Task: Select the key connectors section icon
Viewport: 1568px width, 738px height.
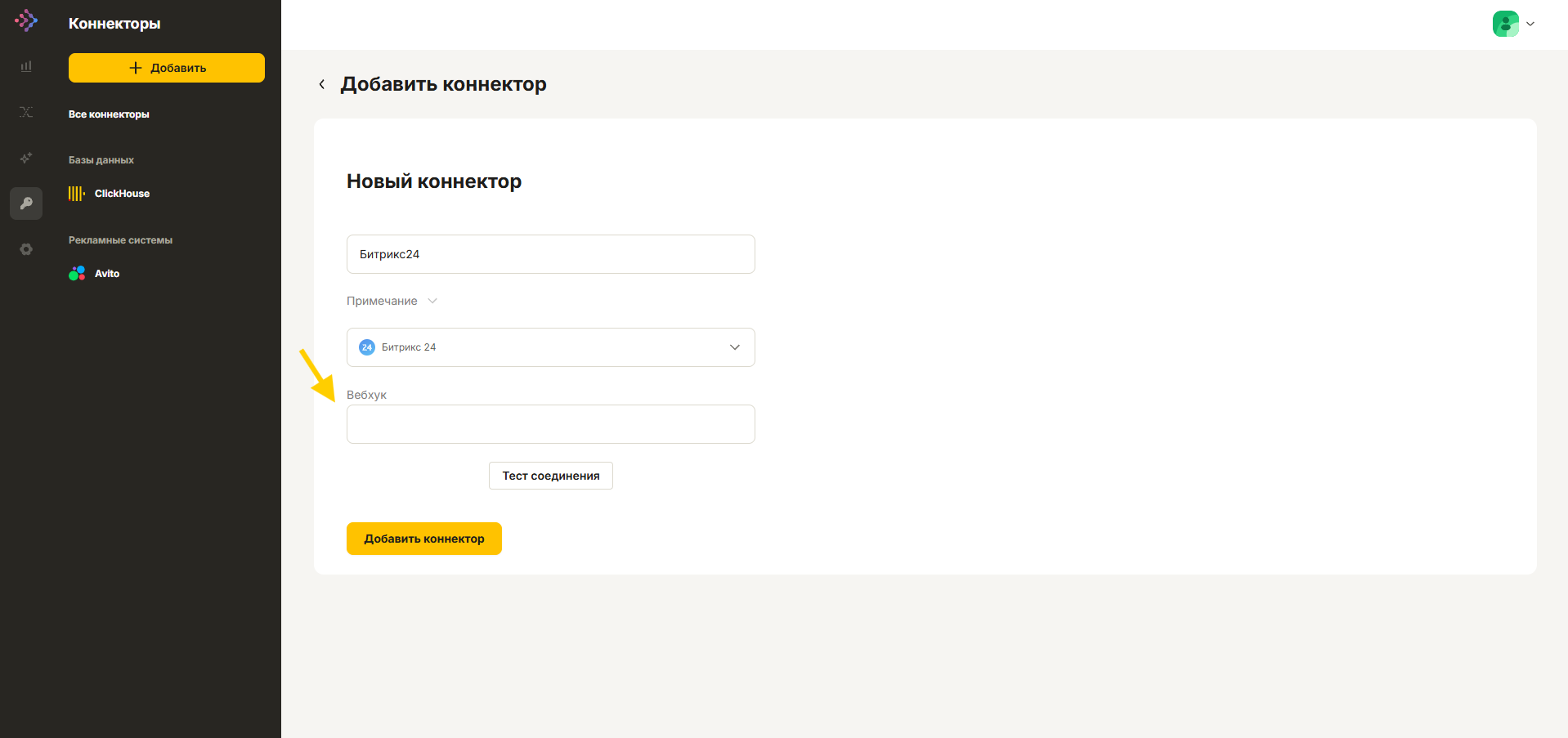Action: coord(26,204)
